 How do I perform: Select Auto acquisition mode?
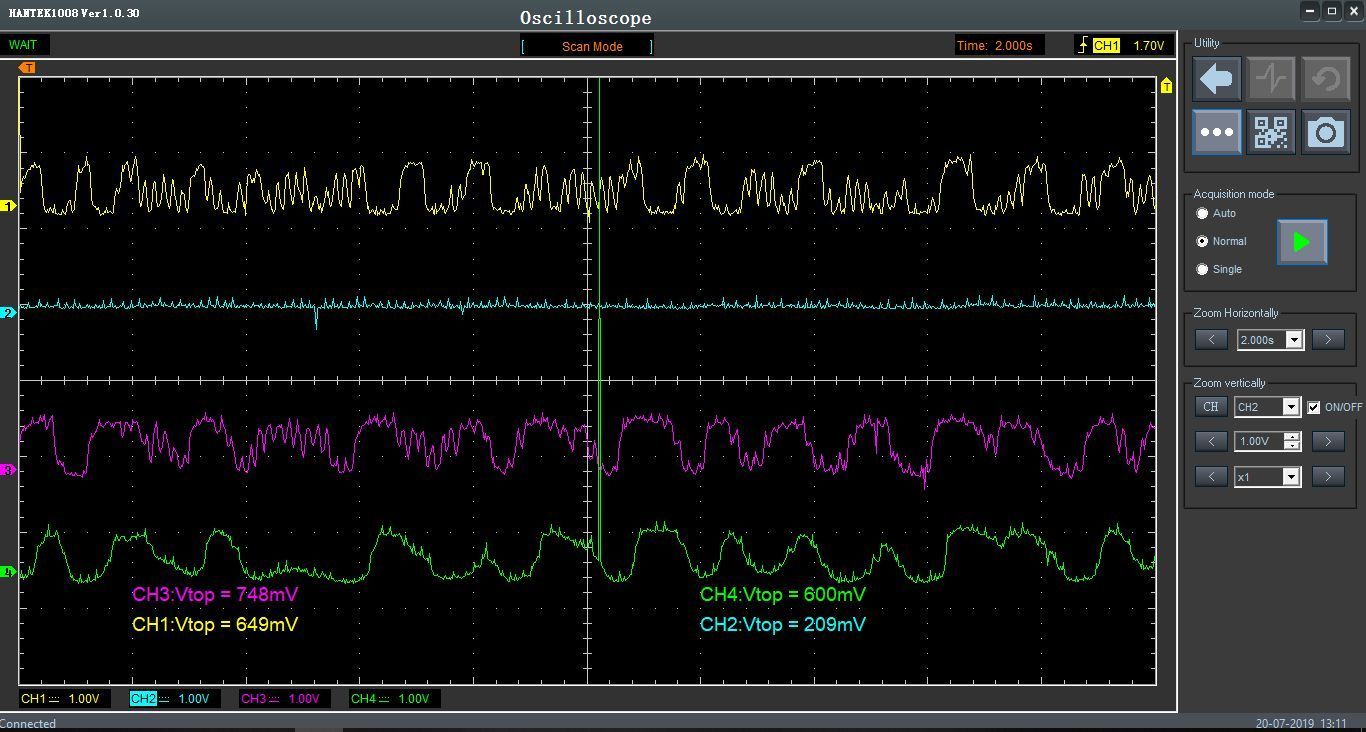point(1203,214)
